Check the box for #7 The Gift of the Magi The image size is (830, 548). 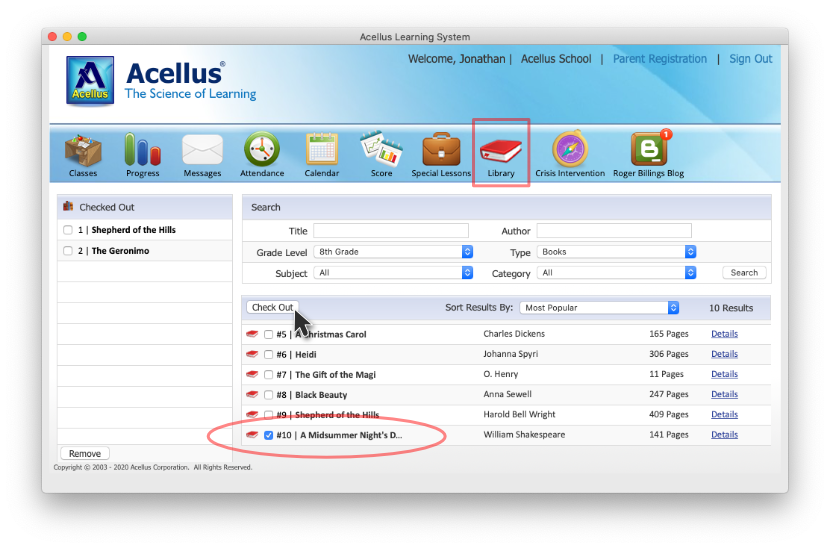point(268,375)
